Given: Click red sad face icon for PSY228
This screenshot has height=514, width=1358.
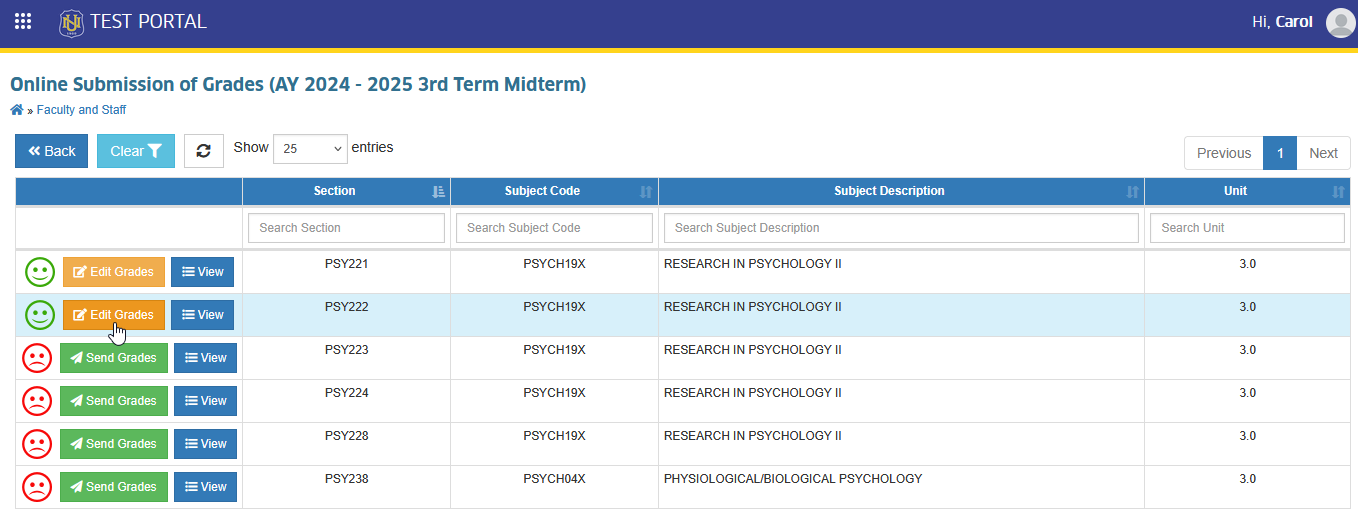Looking at the screenshot, I should coord(37,444).
